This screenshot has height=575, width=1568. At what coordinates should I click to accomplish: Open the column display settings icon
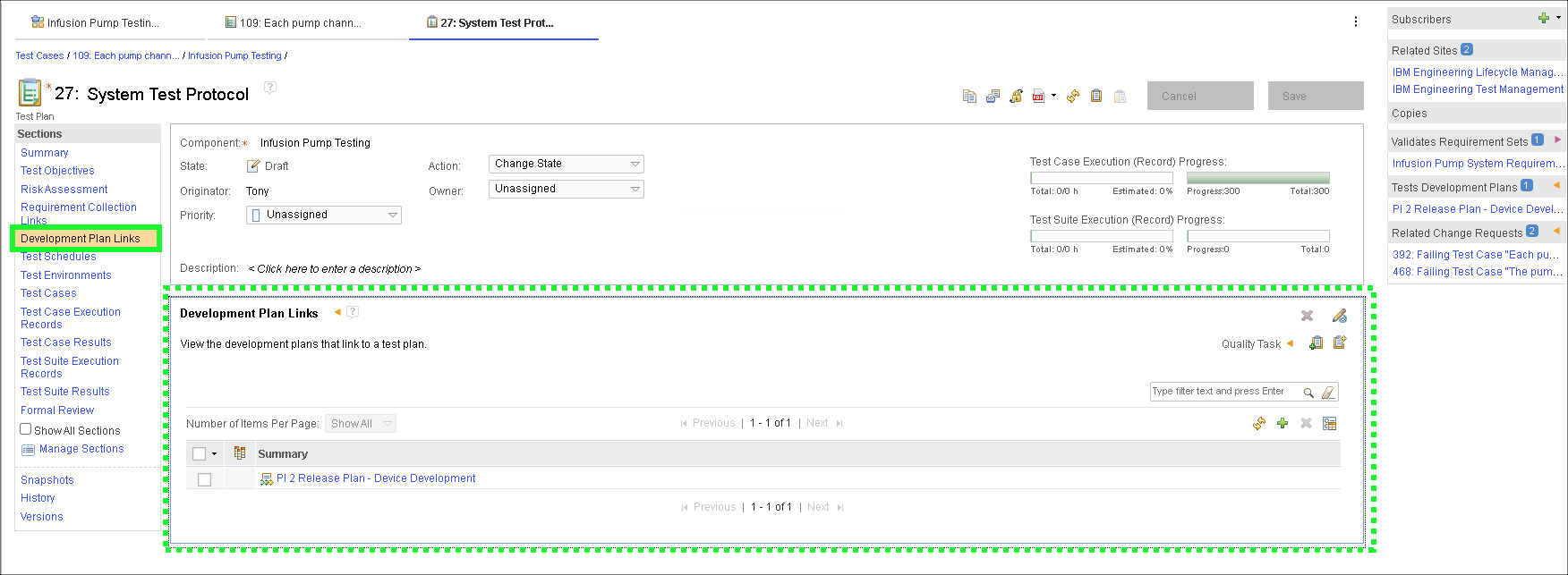(1330, 424)
